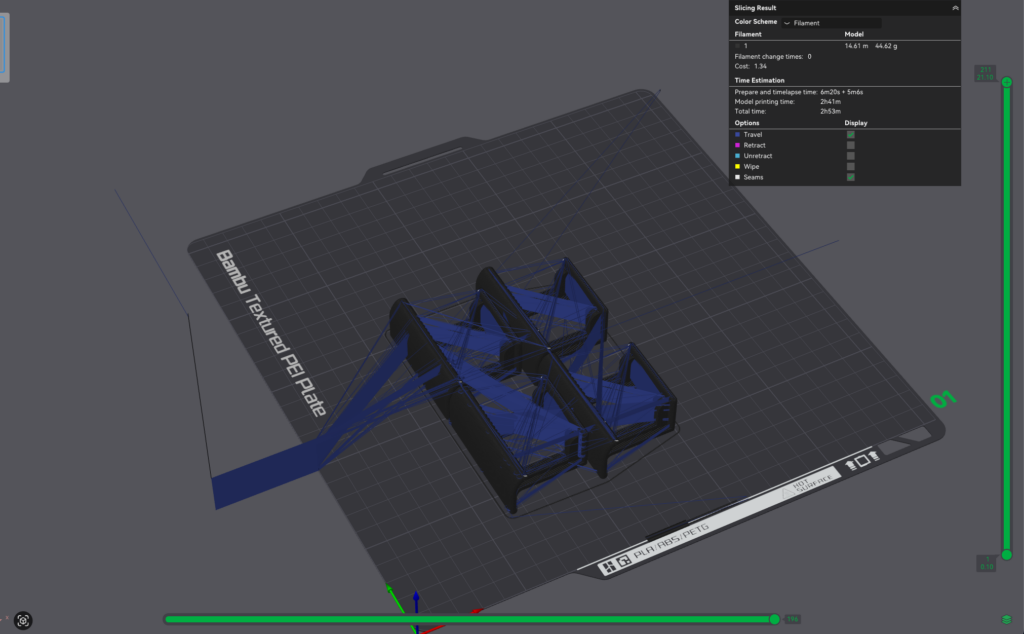Click the top layer slider handle

(1006, 82)
